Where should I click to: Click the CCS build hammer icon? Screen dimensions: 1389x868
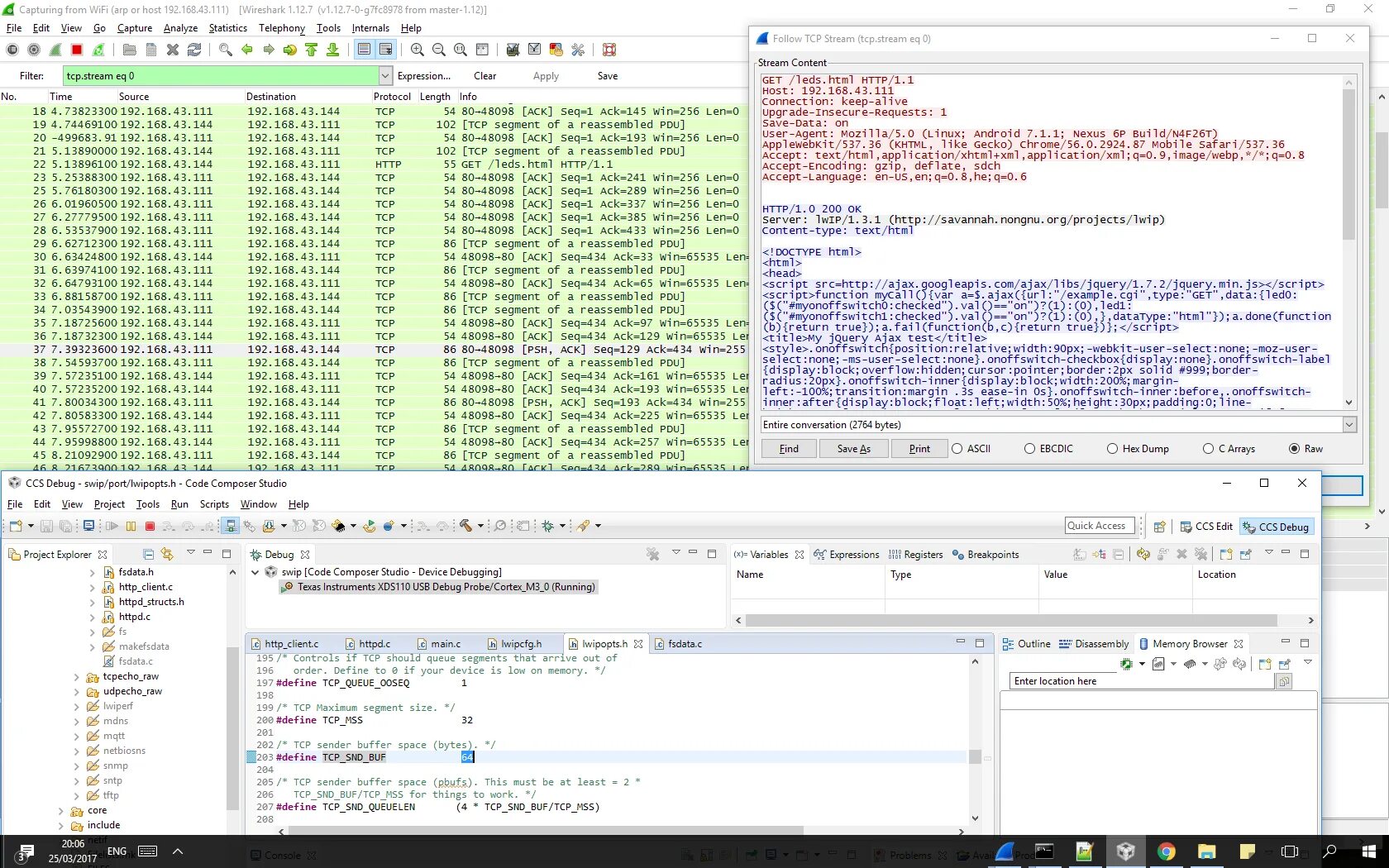point(466,526)
